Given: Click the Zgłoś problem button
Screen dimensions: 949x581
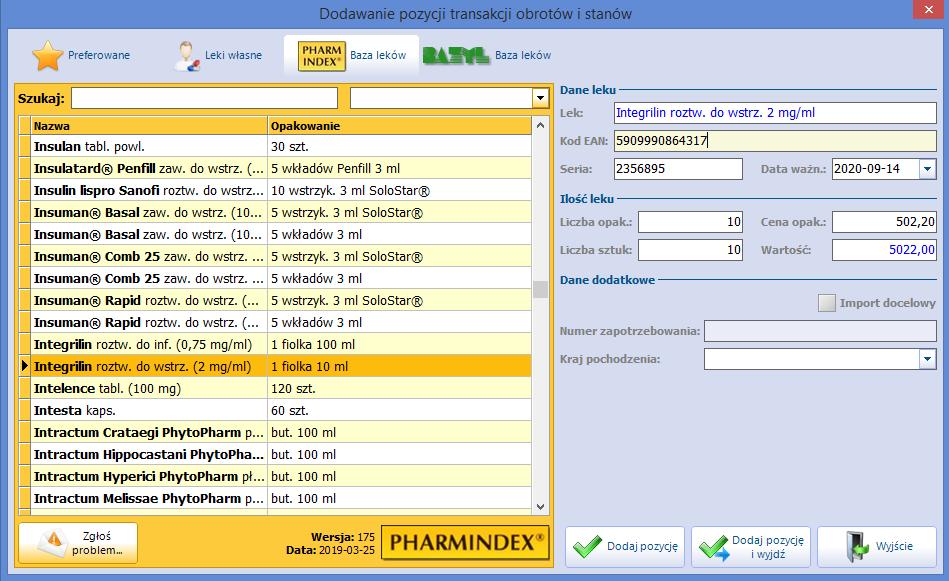Looking at the screenshot, I should (78, 543).
